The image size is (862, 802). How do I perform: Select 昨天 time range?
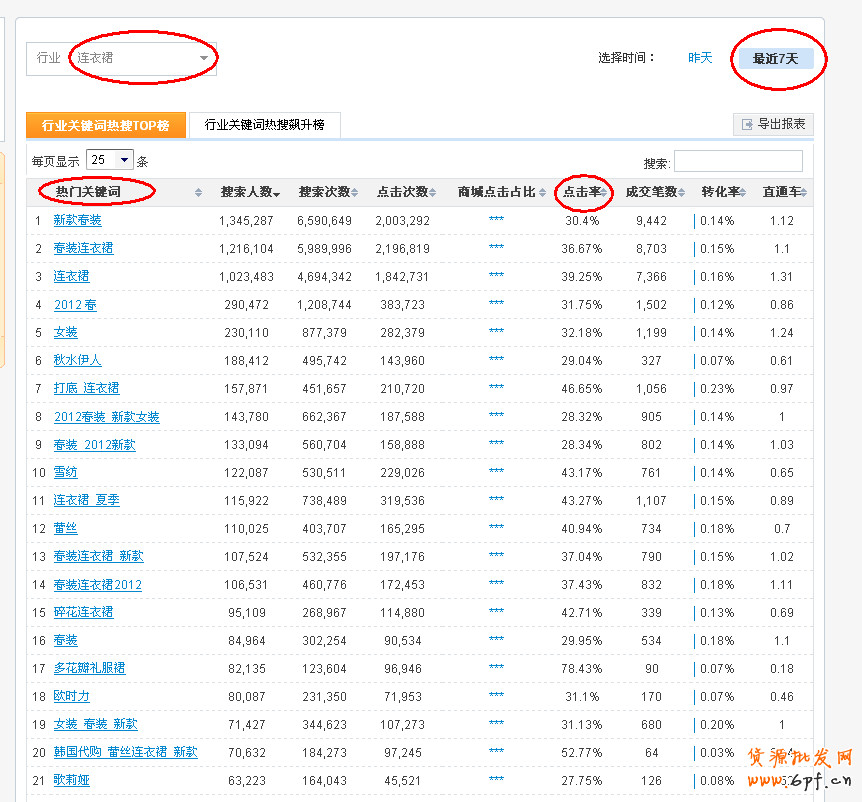click(700, 58)
